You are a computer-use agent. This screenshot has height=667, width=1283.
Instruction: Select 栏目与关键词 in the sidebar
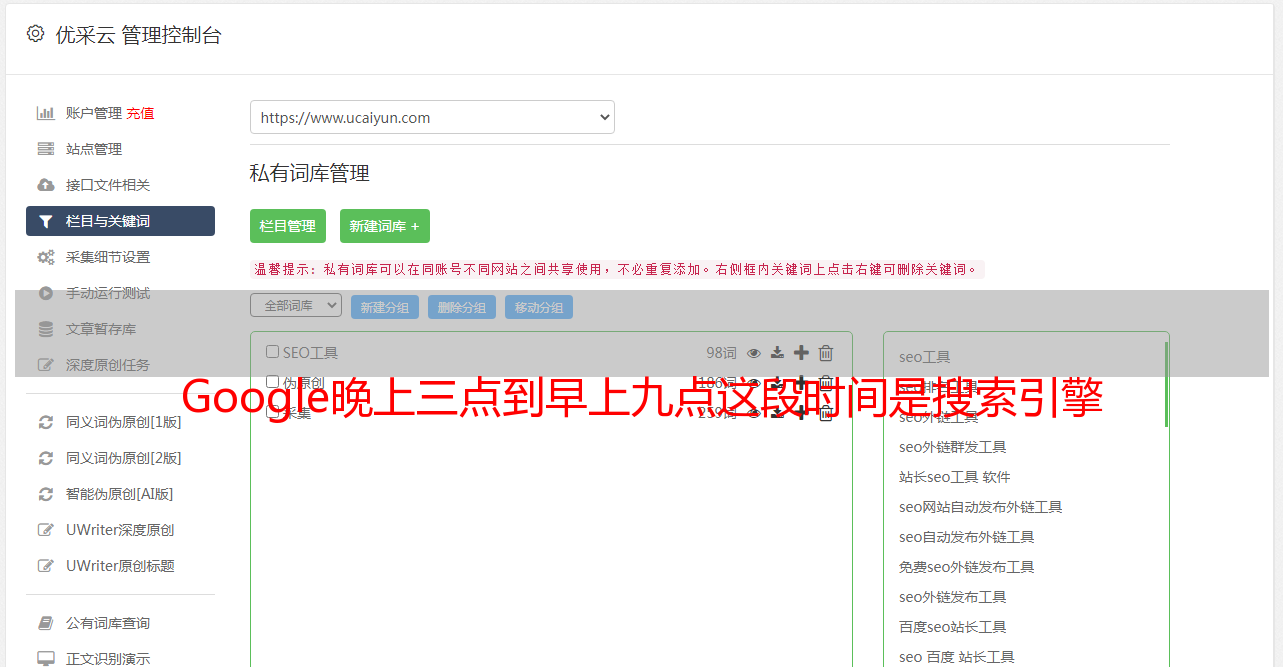coord(120,221)
